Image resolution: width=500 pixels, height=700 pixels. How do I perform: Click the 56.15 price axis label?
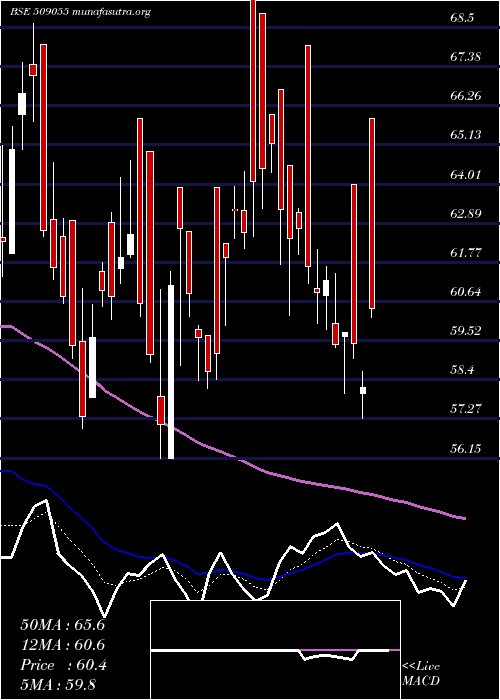pos(466,448)
